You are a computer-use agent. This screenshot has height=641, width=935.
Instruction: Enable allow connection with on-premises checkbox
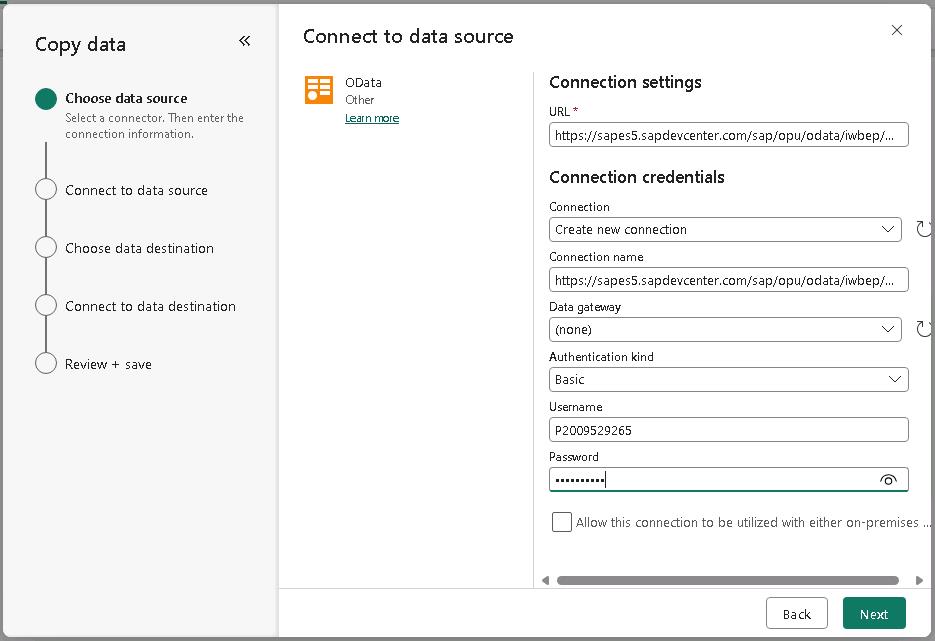pyautogui.click(x=562, y=522)
